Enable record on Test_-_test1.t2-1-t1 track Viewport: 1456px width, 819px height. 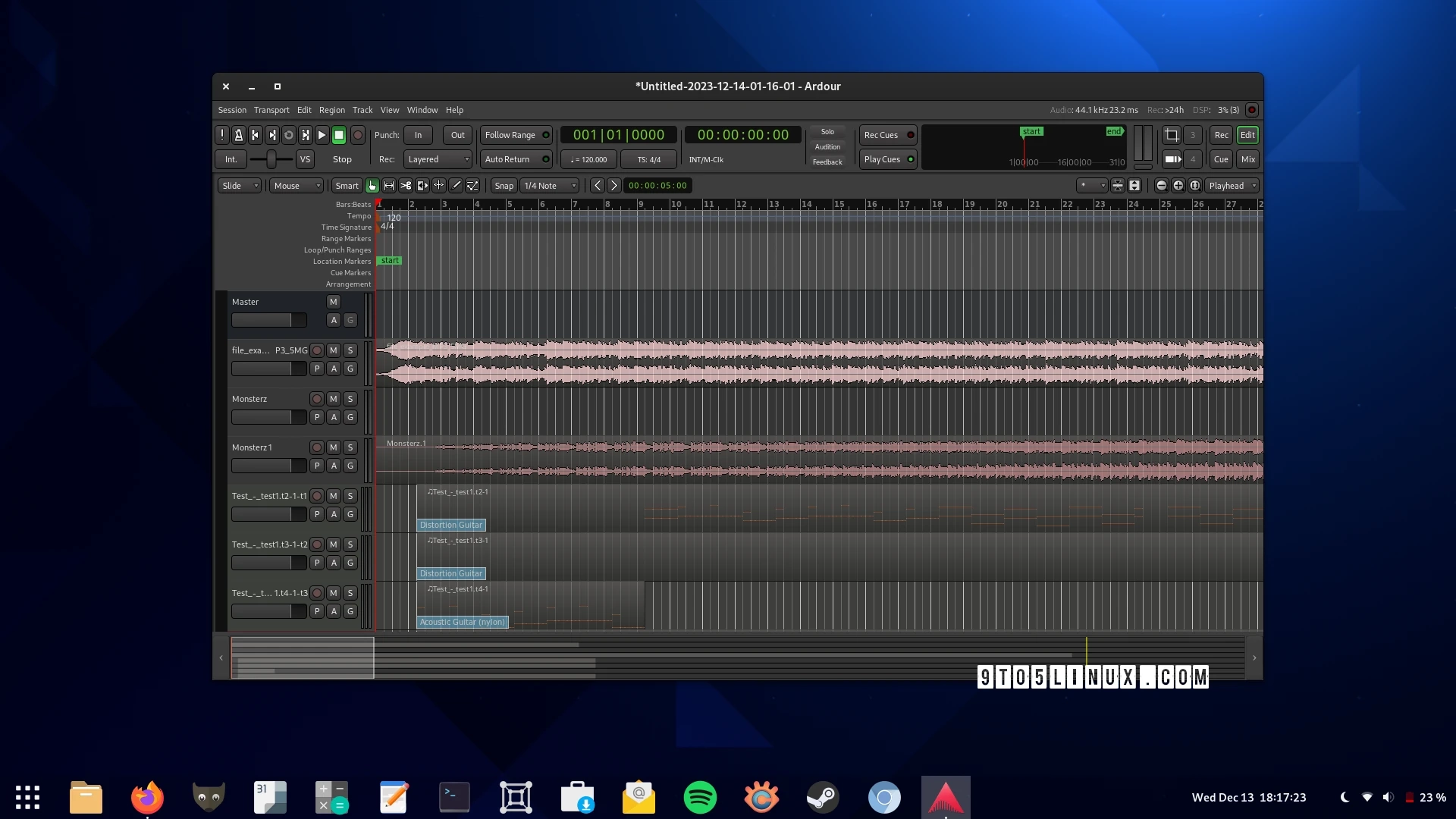point(317,495)
